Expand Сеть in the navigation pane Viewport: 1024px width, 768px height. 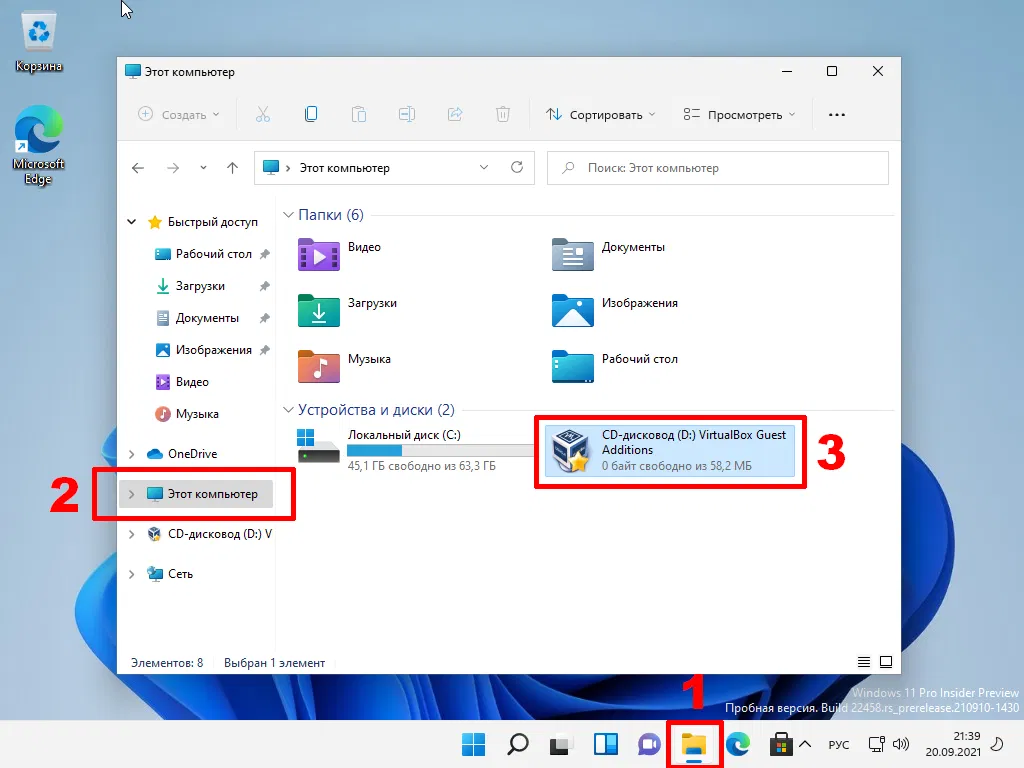click(x=131, y=573)
